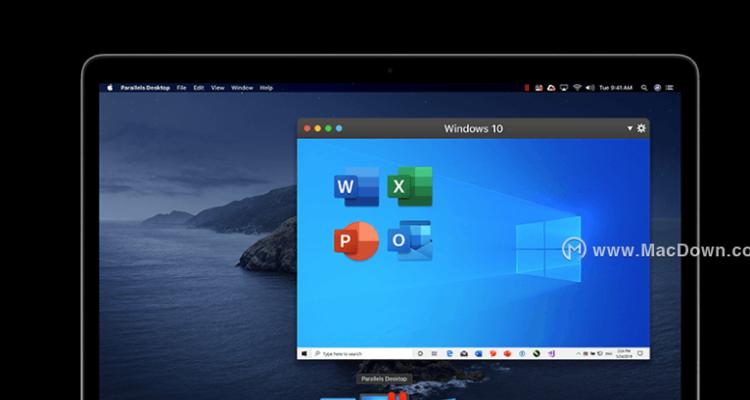Click the Windows taskbar clock and date
Screen dimensions: 750x400
coord(622,354)
